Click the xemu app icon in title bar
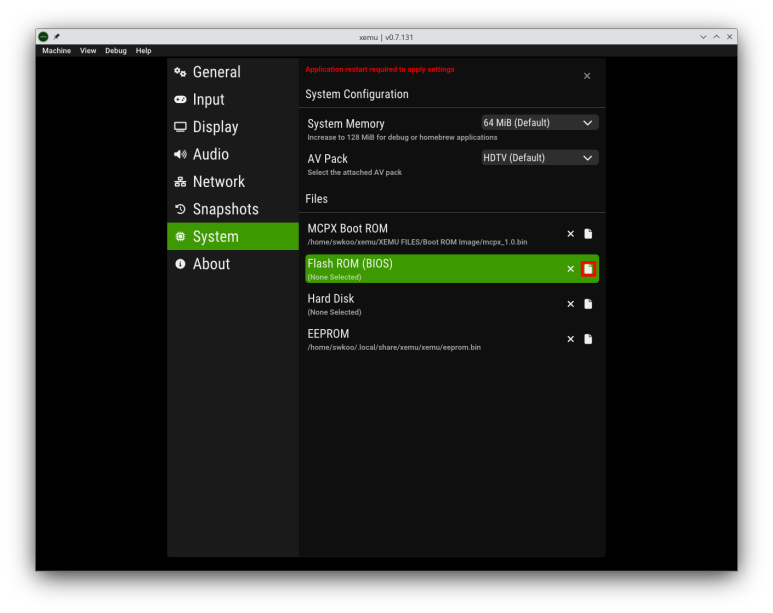773x613 pixels. point(43,36)
